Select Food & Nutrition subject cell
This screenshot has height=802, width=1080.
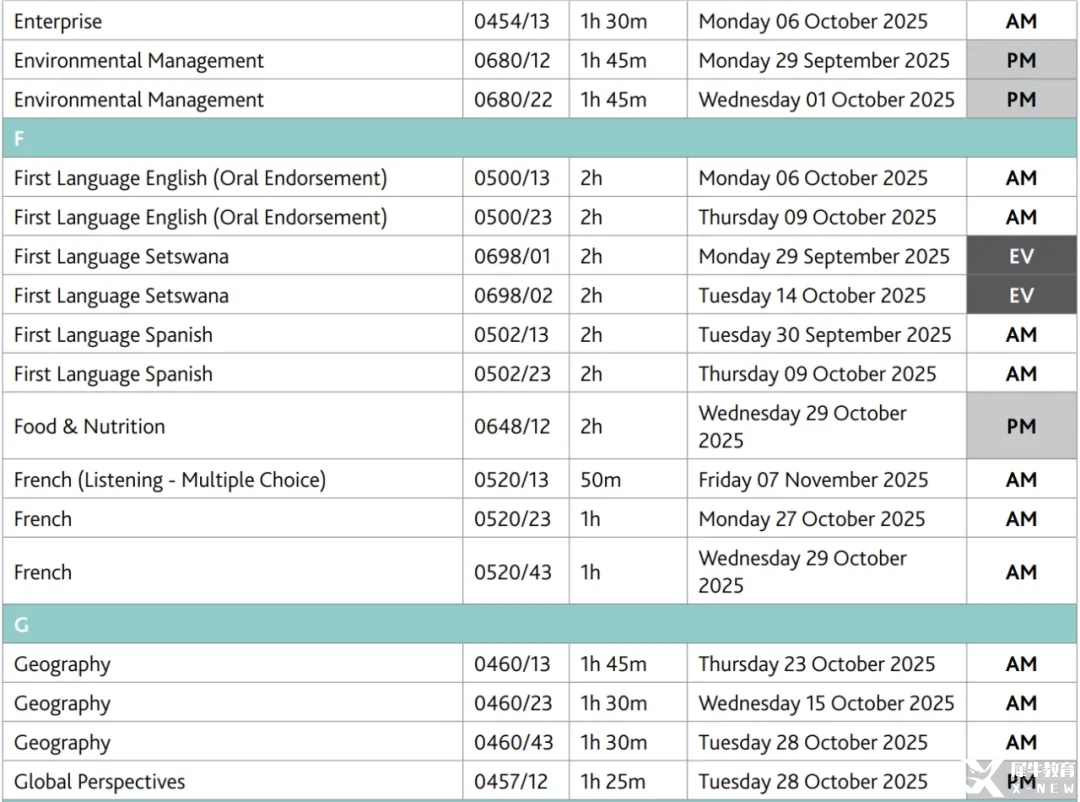click(90, 426)
